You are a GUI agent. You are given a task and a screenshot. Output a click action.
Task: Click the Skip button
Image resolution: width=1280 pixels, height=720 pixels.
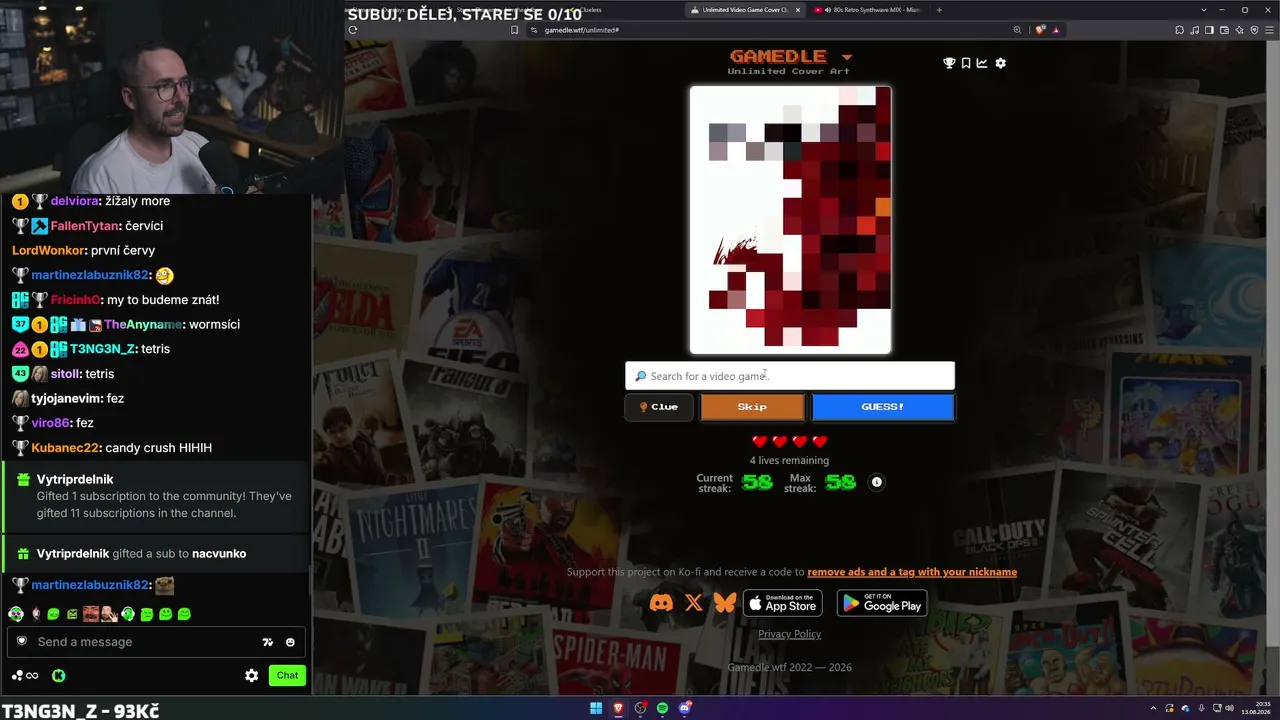coord(752,407)
